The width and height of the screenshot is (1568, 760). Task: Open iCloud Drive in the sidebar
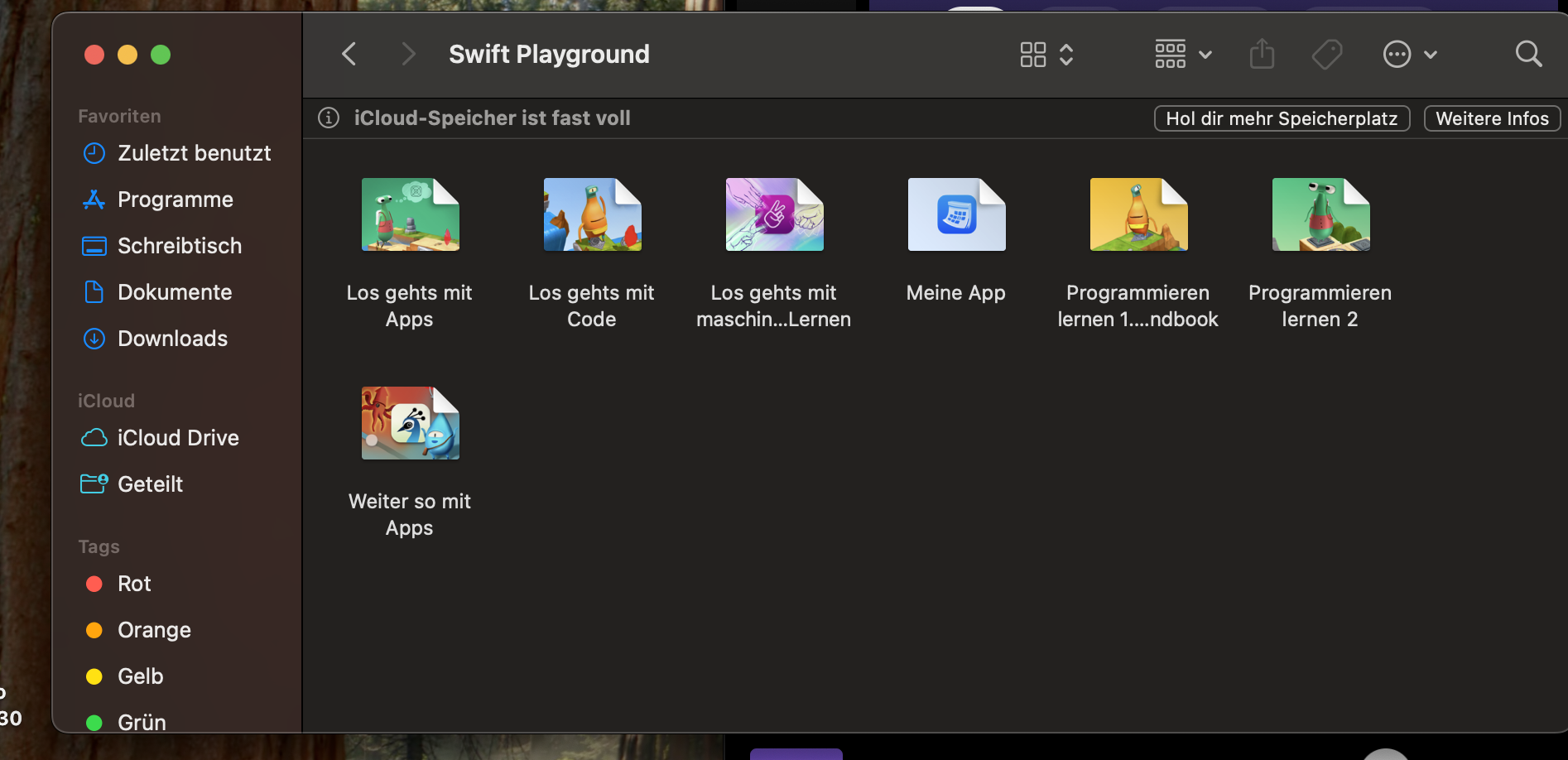point(177,438)
